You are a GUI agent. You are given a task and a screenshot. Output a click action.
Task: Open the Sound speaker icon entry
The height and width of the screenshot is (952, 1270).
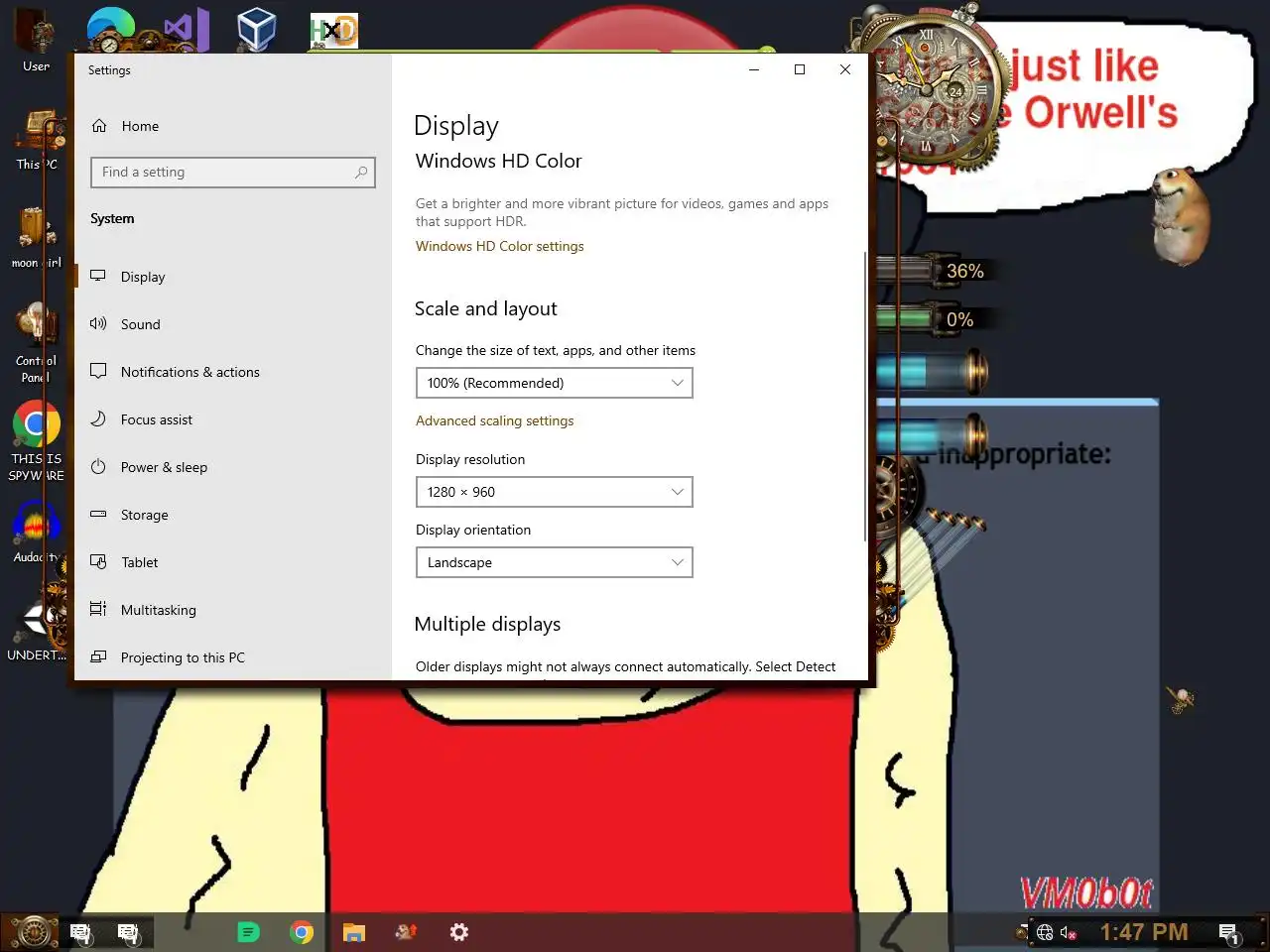click(x=98, y=323)
